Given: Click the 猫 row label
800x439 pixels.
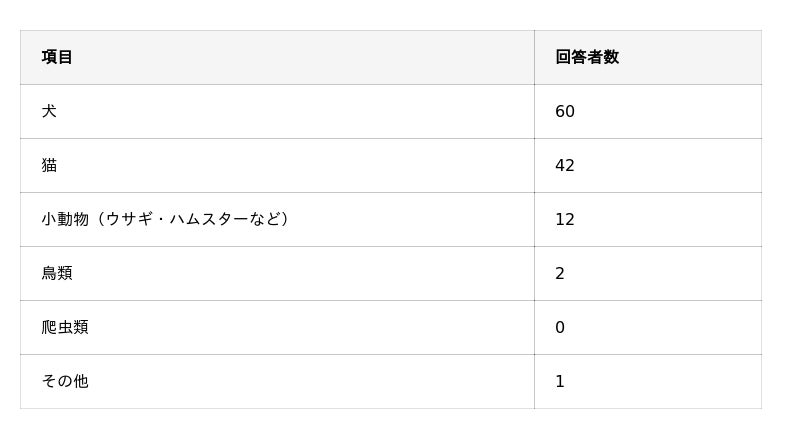Looking at the screenshot, I should [x=49, y=165].
